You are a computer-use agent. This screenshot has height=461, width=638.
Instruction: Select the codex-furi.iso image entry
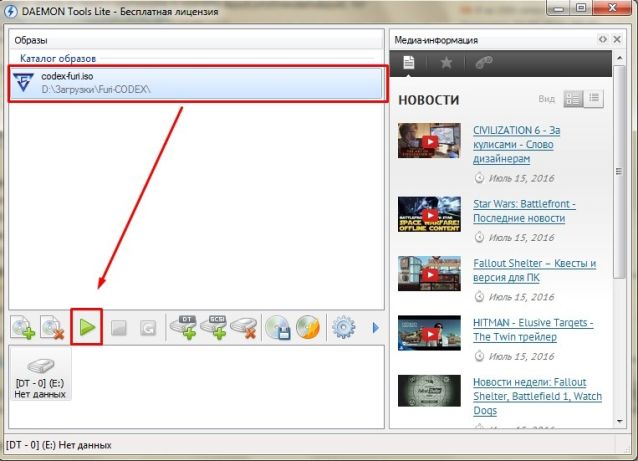point(197,83)
